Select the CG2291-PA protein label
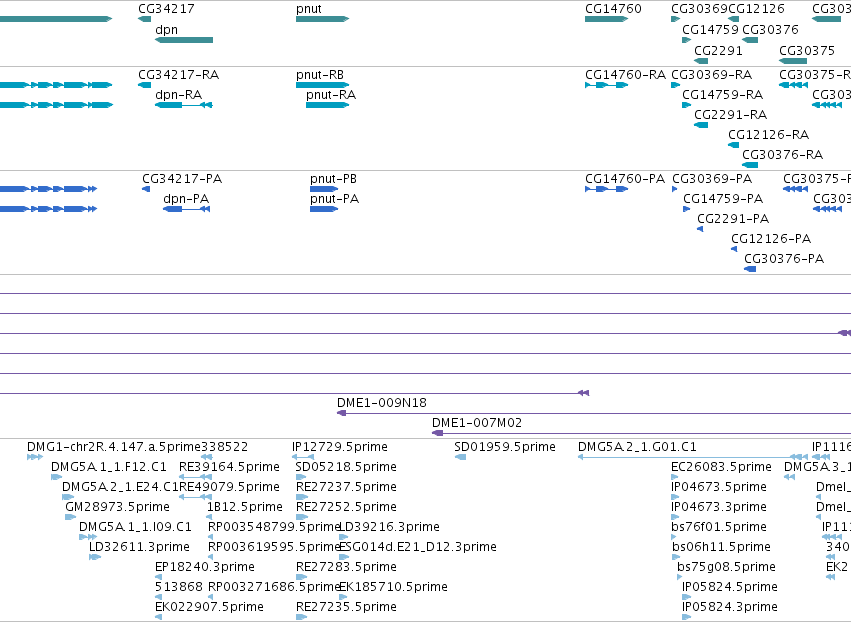The width and height of the screenshot is (851, 622). click(x=733, y=219)
